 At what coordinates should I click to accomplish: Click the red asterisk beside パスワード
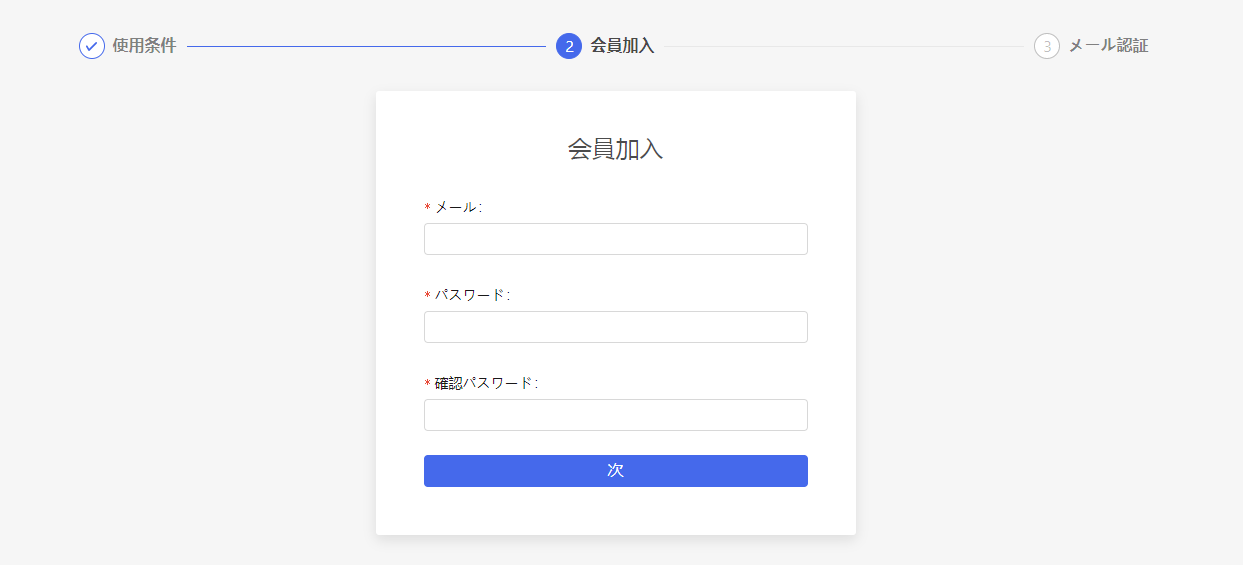[427, 296]
